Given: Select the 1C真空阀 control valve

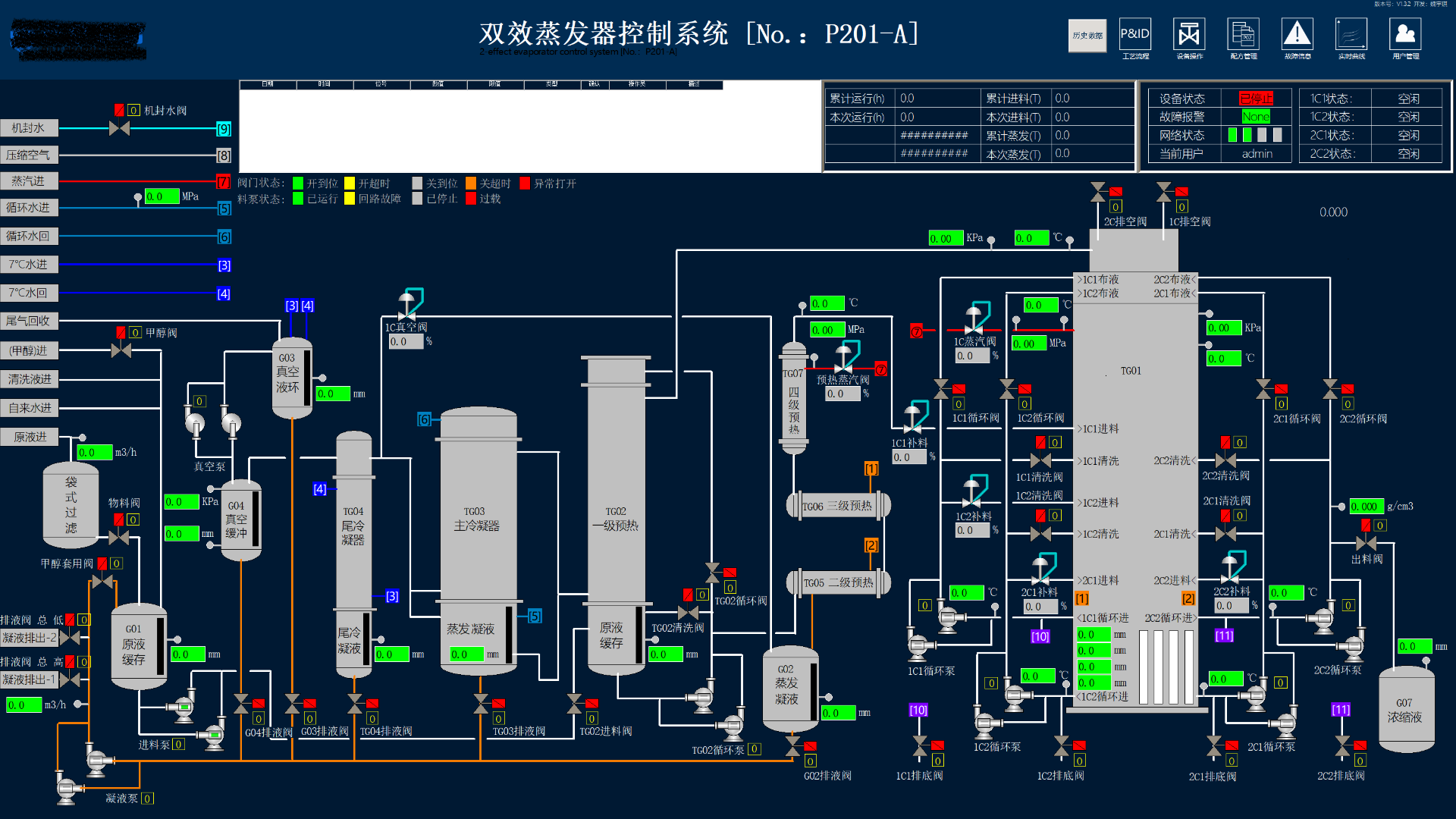Looking at the screenshot, I should point(409,303).
